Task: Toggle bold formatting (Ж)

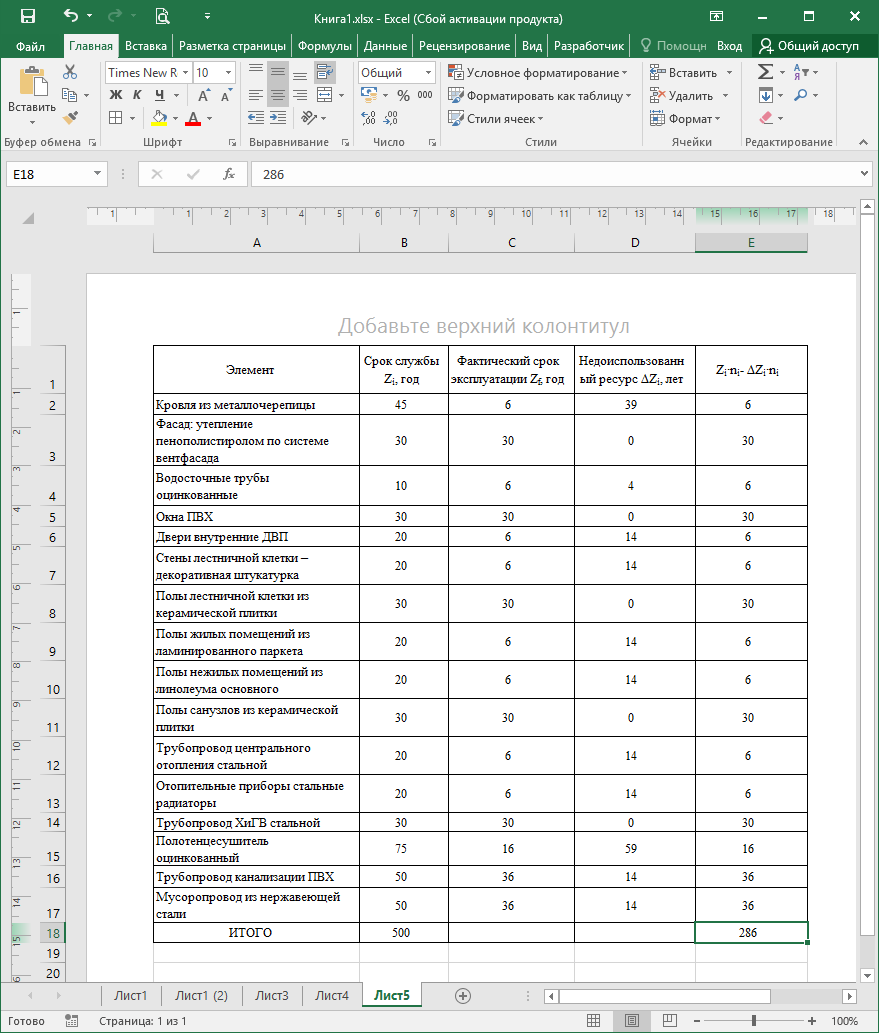Action: 116,96
